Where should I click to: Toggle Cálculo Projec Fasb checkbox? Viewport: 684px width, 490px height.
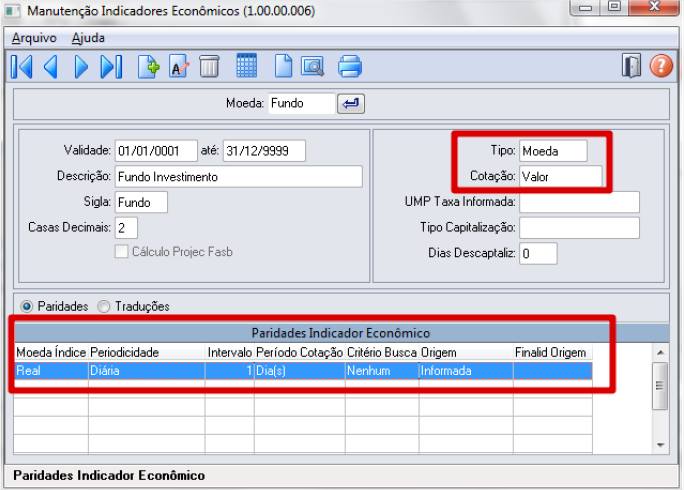(121, 252)
